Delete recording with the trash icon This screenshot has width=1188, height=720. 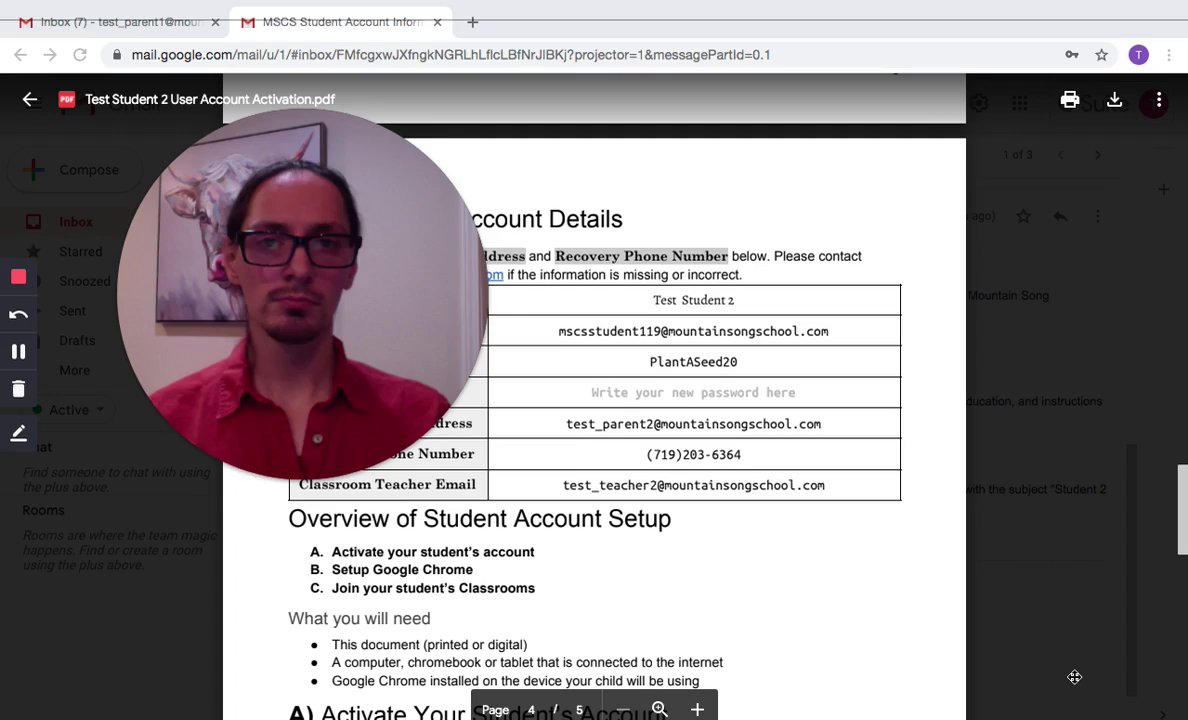(x=19, y=389)
